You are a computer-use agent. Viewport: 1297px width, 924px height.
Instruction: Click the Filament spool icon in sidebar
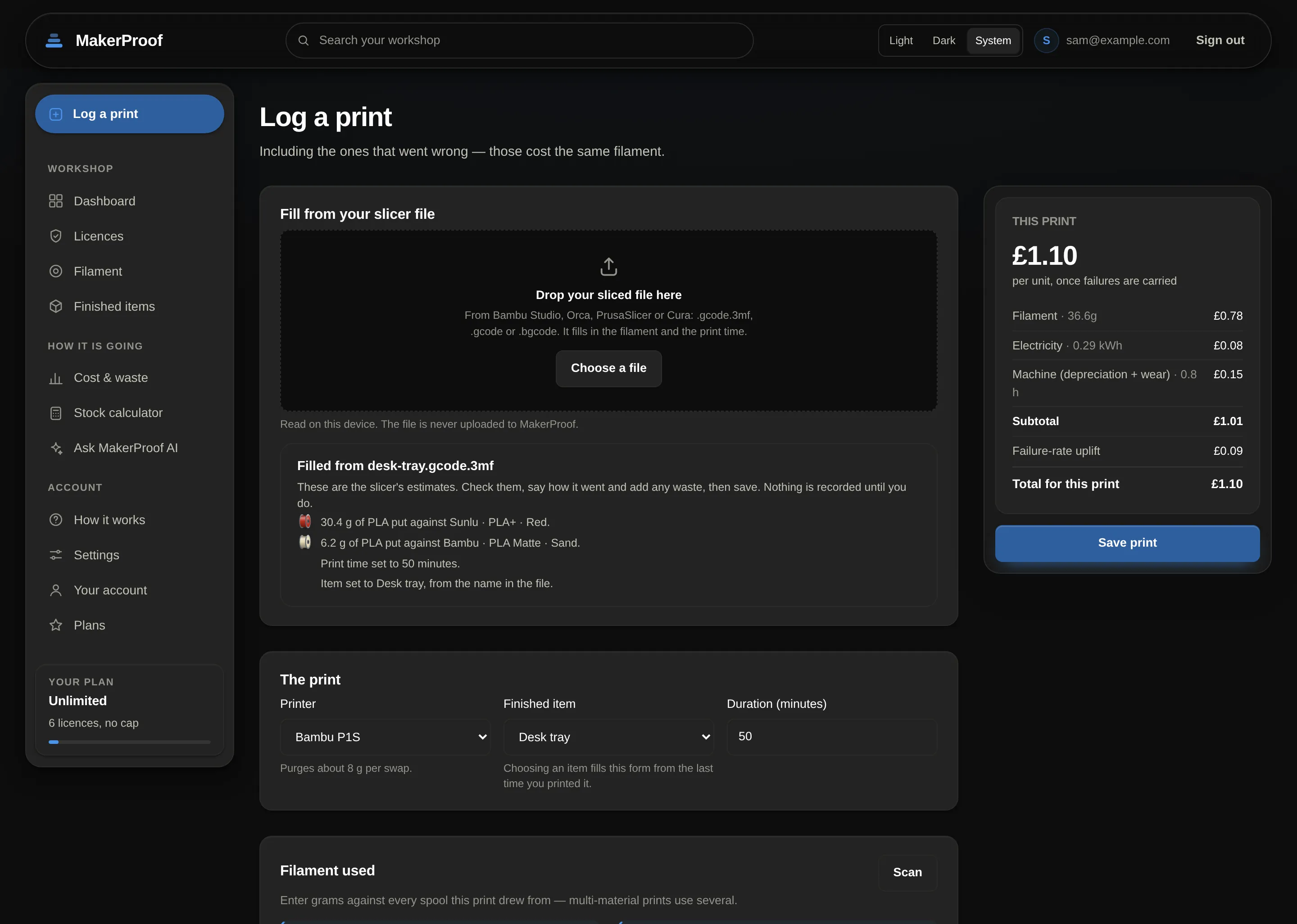coord(56,272)
